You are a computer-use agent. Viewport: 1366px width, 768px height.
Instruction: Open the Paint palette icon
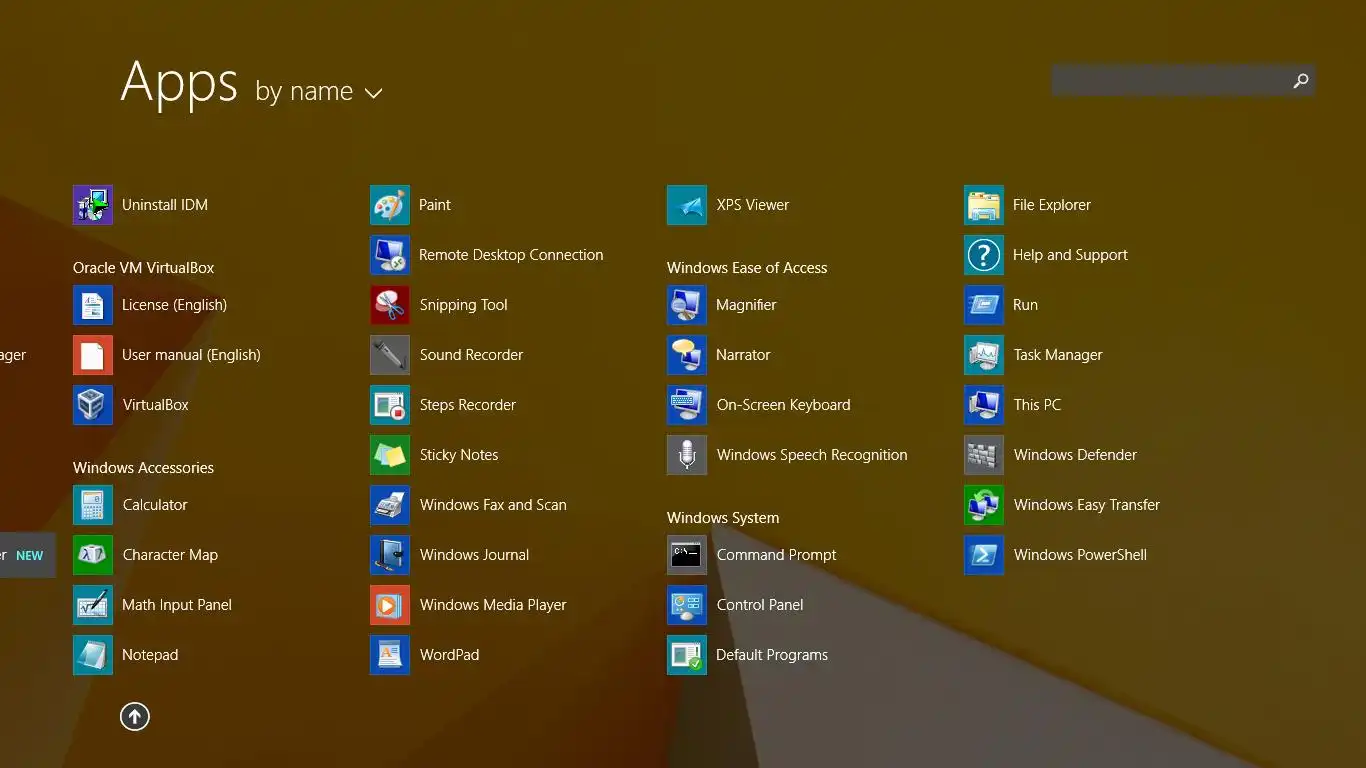point(390,205)
